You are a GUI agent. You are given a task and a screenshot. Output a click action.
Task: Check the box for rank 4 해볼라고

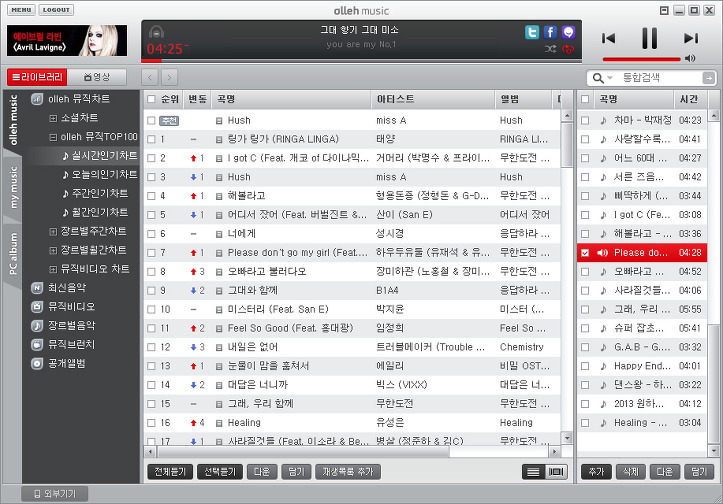click(151, 196)
